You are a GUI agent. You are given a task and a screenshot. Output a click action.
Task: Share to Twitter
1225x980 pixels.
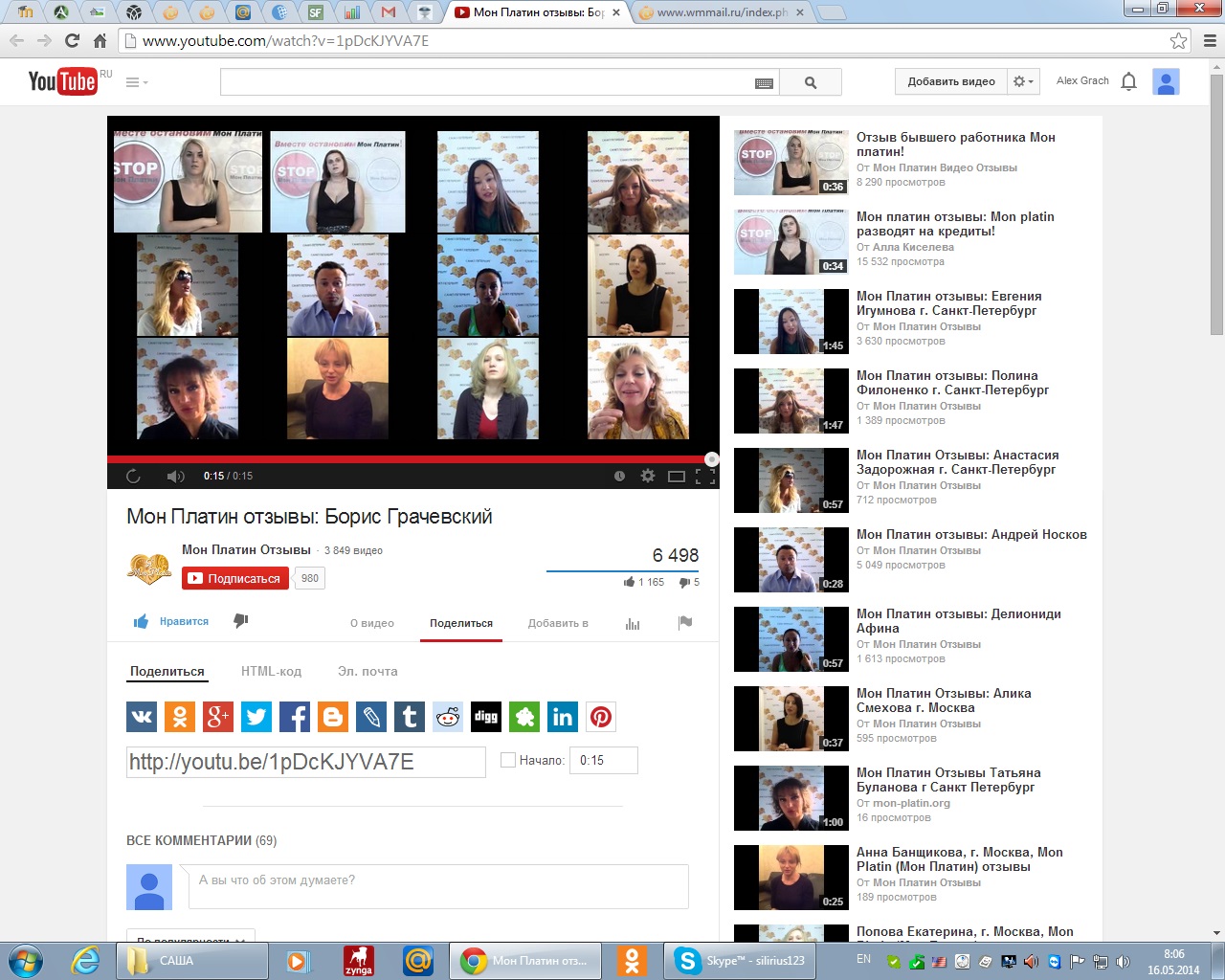[256, 717]
